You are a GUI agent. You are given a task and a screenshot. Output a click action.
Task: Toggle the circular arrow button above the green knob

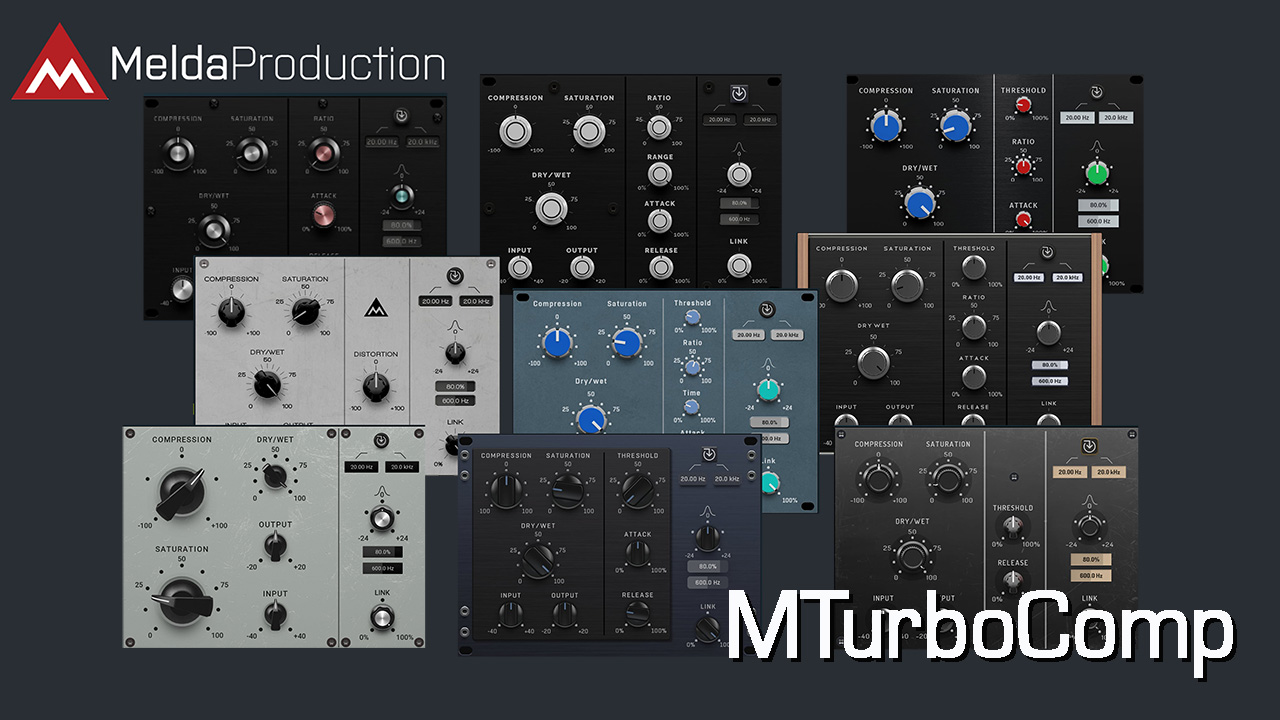coord(1096,92)
